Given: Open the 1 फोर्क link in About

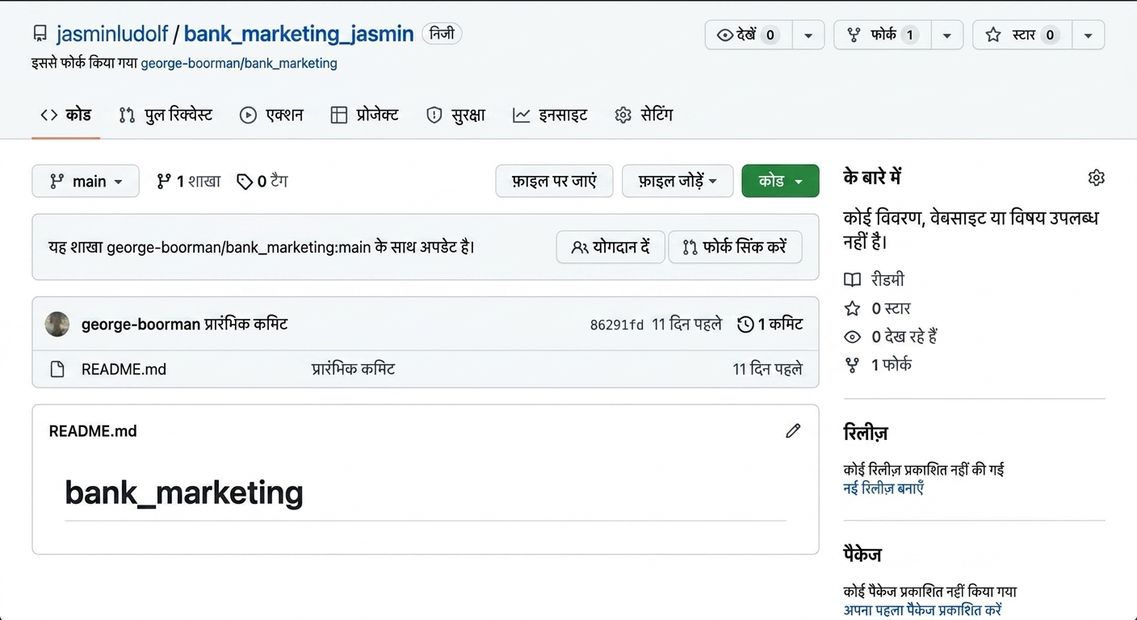Looking at the screenshot, I should [x=879, y=365].
